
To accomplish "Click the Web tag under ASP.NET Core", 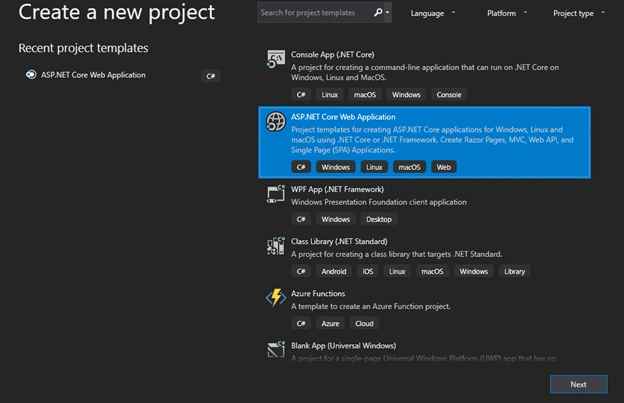I will click(444, 167).
